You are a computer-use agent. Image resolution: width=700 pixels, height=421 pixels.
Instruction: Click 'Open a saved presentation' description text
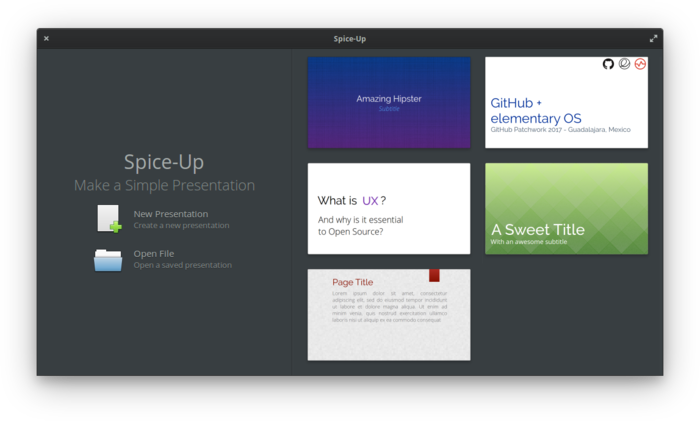pos(183,265)
